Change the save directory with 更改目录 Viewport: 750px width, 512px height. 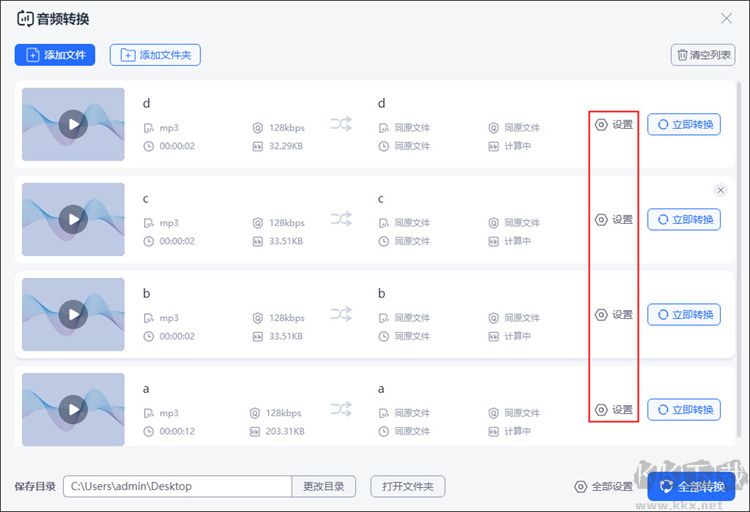point(324,487)
